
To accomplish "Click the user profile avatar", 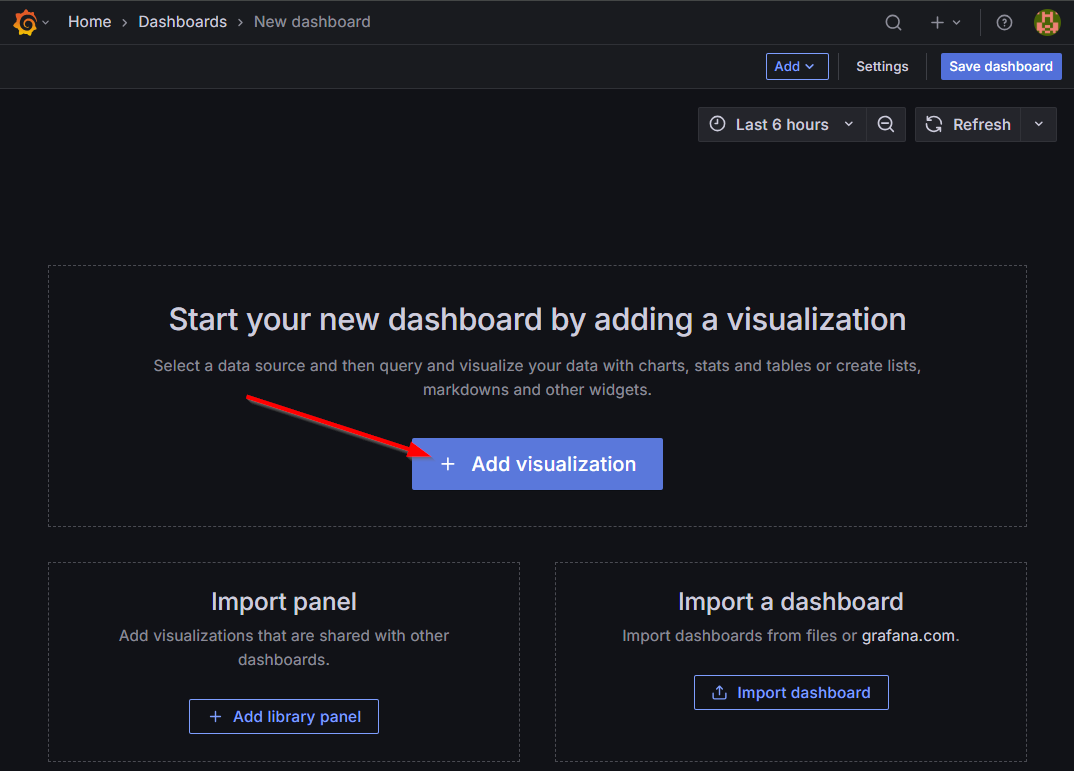I will pyautogui.click(x=1047, y=21).
